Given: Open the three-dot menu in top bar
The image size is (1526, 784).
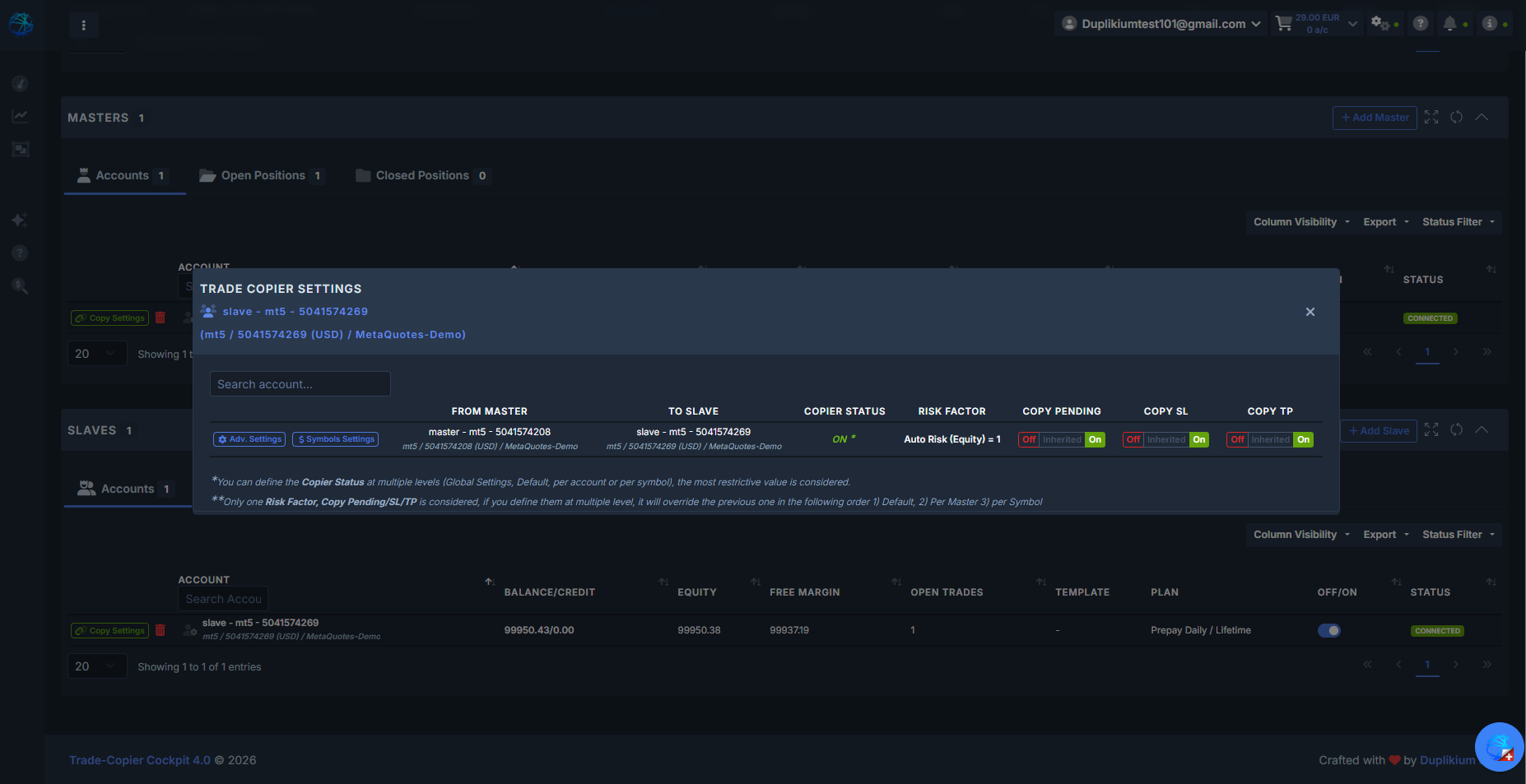Looking at the screenshot, I should click(x=83, y=25).
